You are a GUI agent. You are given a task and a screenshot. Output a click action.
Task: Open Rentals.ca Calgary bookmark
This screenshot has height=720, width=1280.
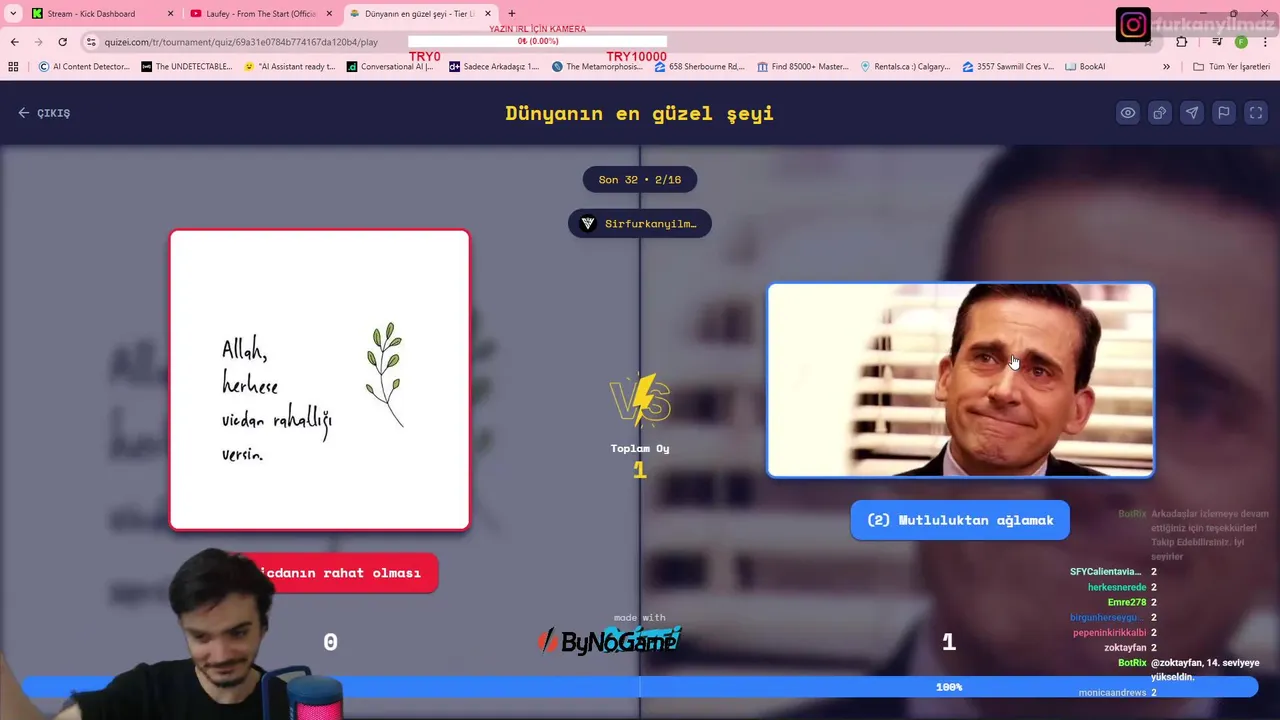pos(906,67)
